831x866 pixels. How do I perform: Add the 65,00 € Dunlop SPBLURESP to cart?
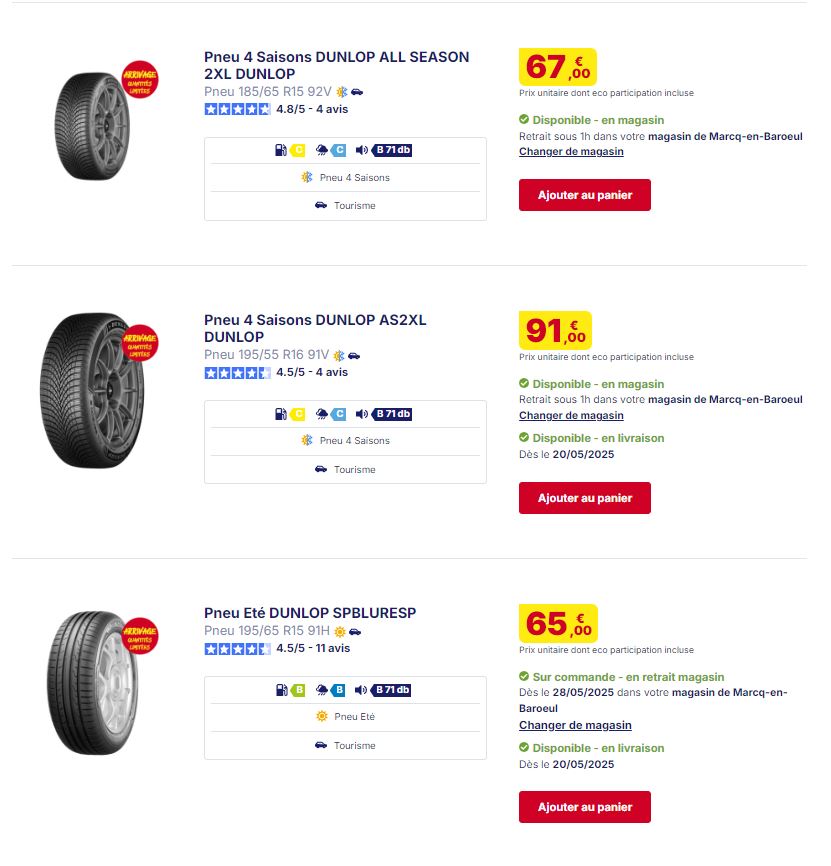point(585,807)
